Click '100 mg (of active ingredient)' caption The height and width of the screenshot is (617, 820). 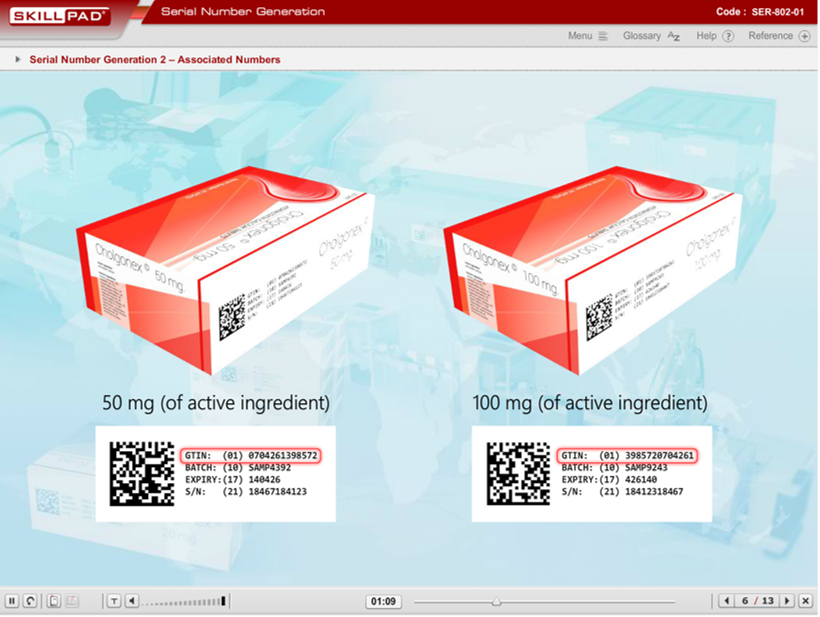[590, 403]
